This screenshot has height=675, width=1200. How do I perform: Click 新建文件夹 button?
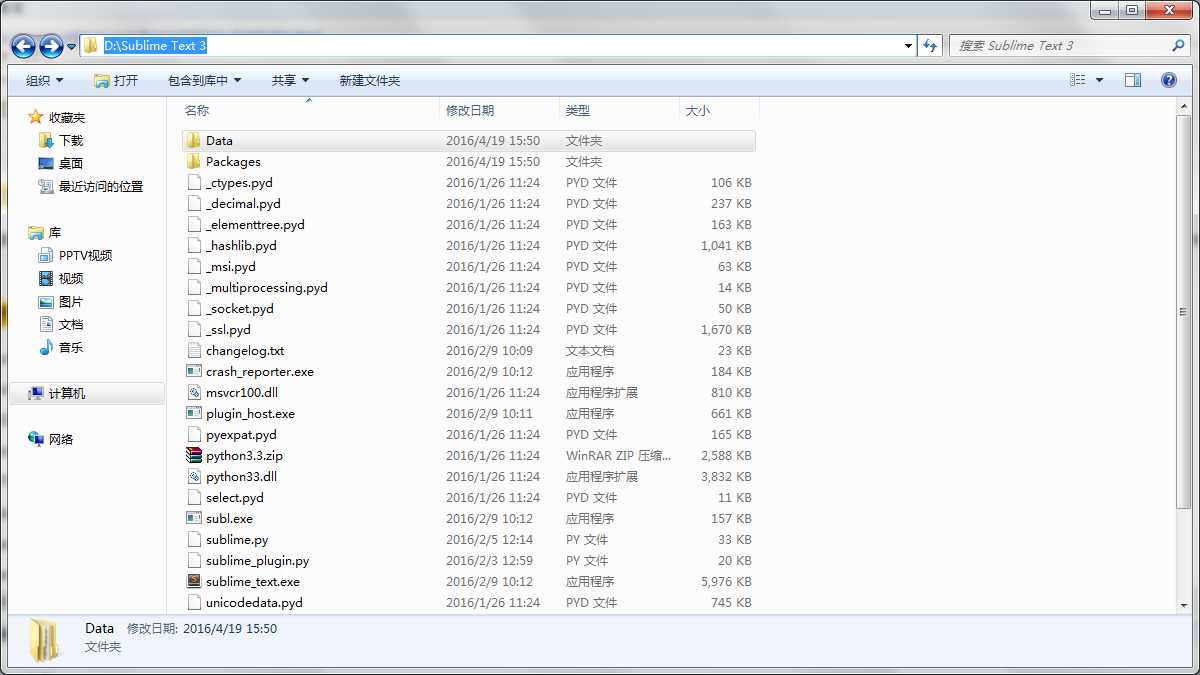369,80
